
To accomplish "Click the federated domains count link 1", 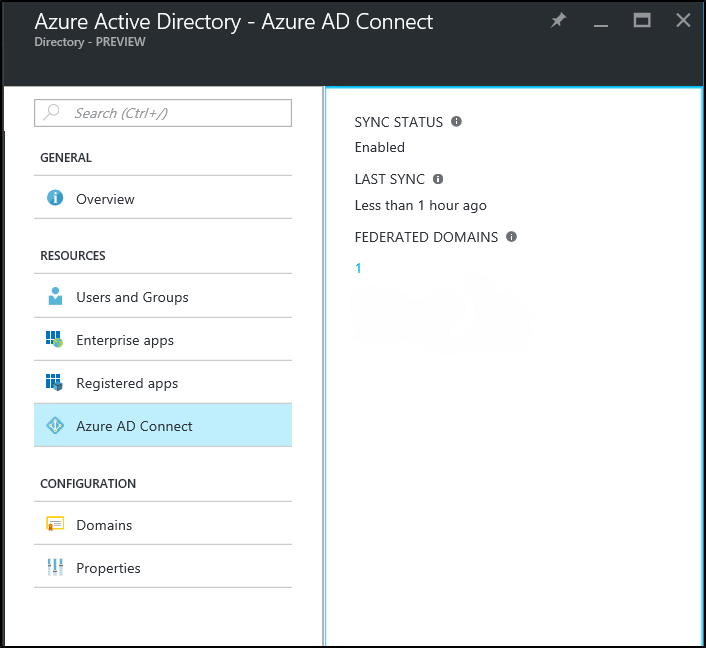I will pos(358,268).
